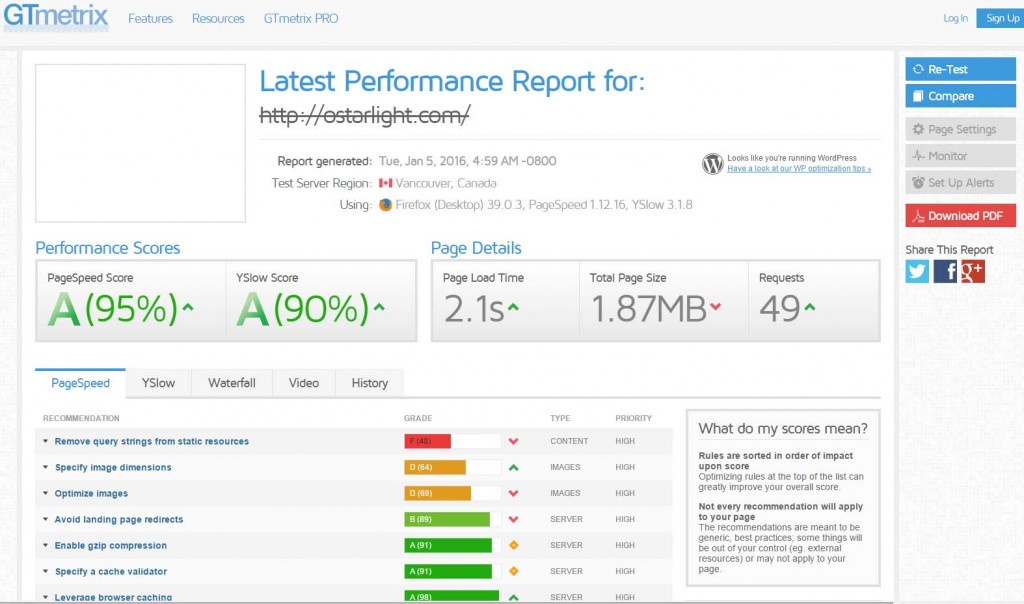The width and height of the screenshot is (1024, 604).
Task: Open the Waterfall tab
Action: 232,383
